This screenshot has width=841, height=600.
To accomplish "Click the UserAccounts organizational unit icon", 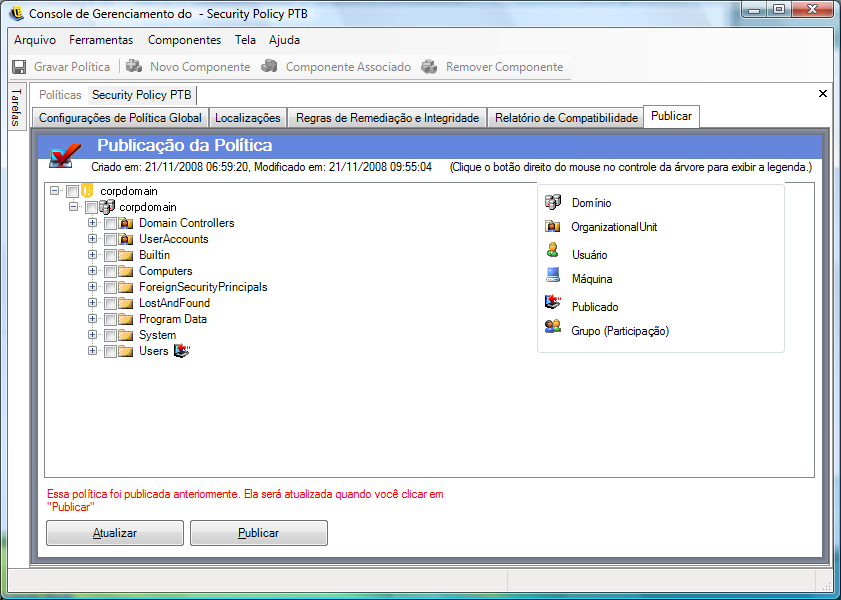I will coord(126,239).
